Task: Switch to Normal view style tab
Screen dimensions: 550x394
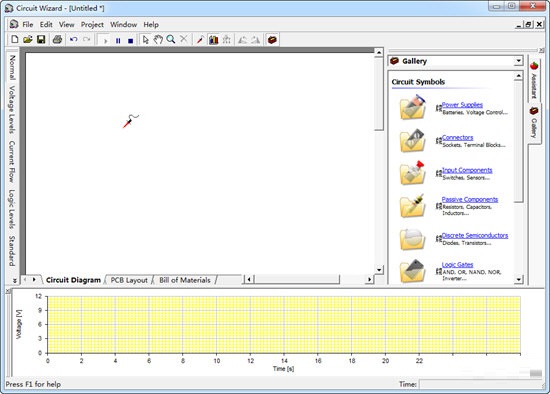Action: point(12,67)
